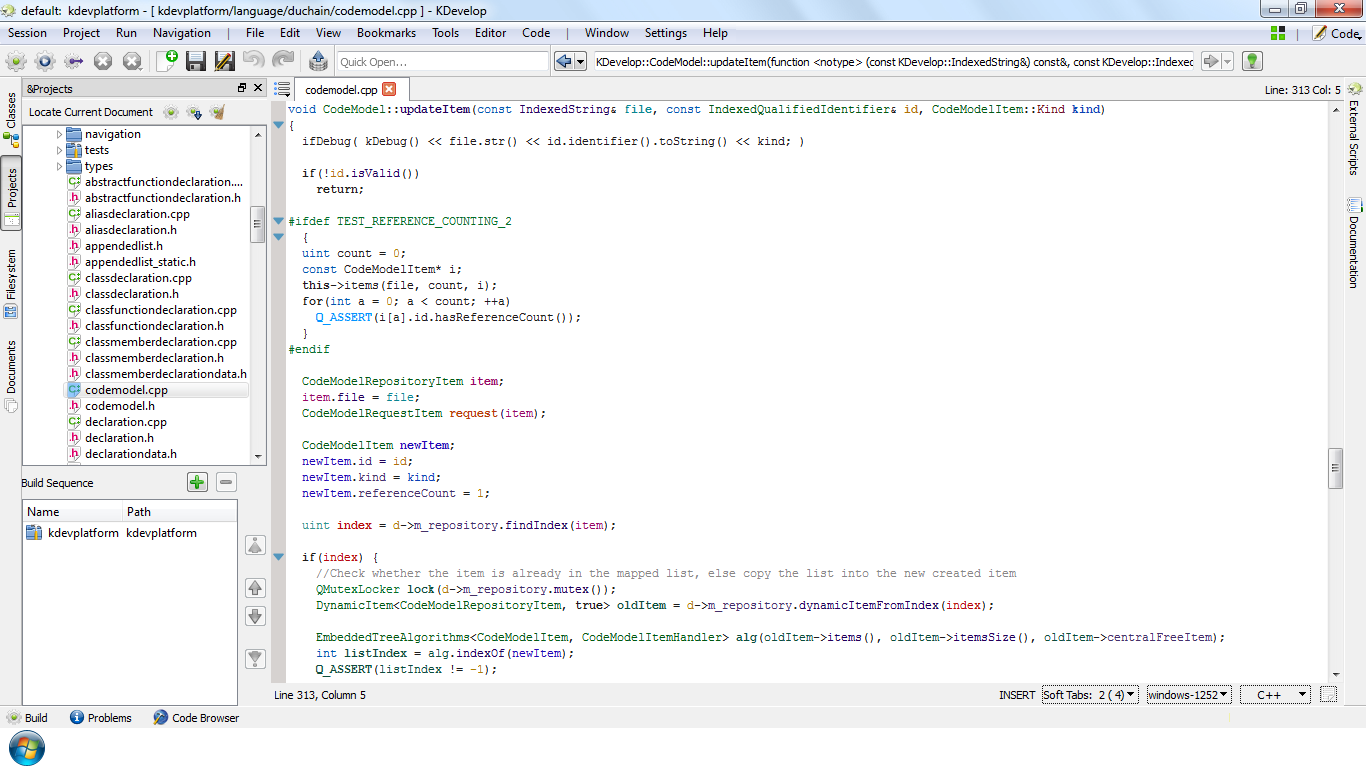Click the commit/upload arrow icon in toolbar
The height and width of the screenshot is (767, 1366).
(319, 61)
